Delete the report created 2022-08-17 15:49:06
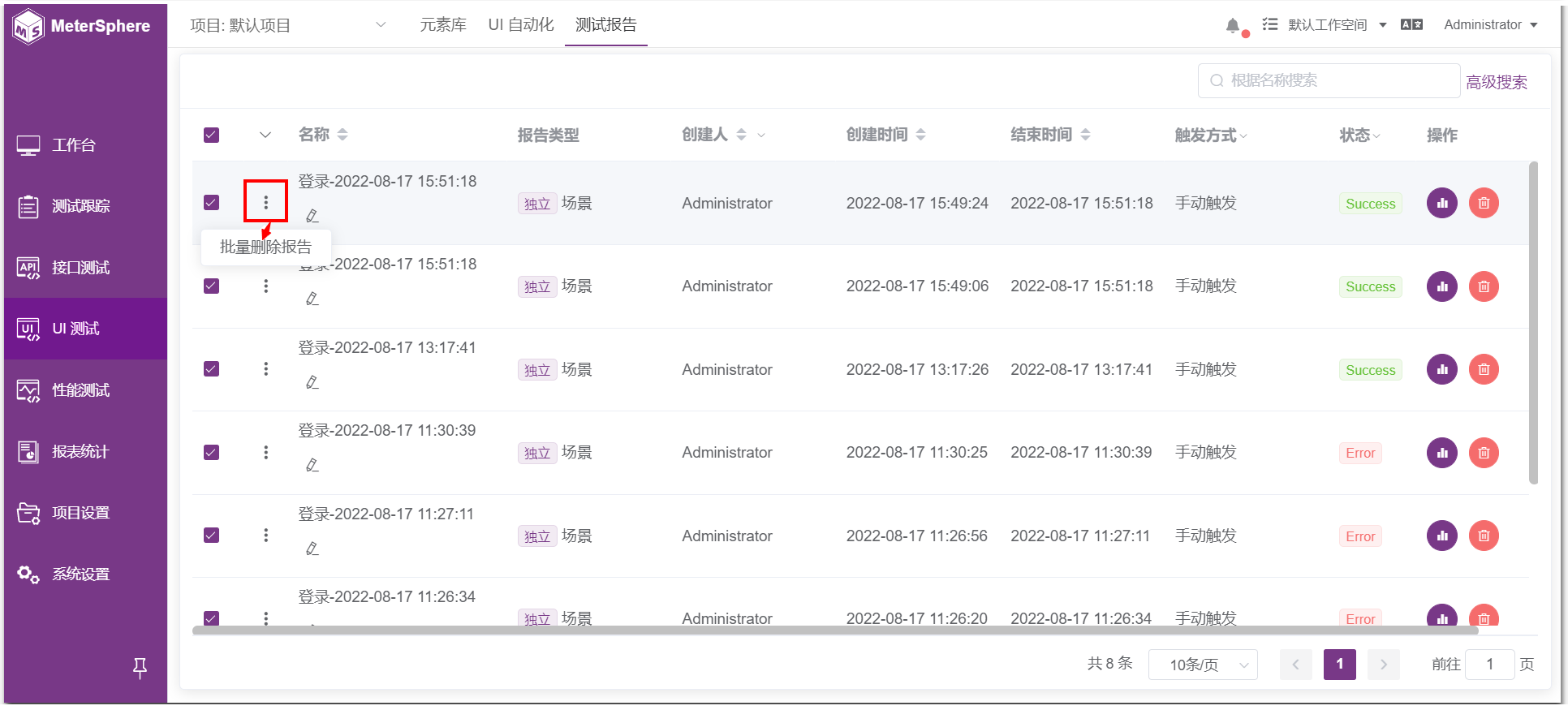The width and height of the screenshot is (1568, 710). click(x=1484, y=286)
